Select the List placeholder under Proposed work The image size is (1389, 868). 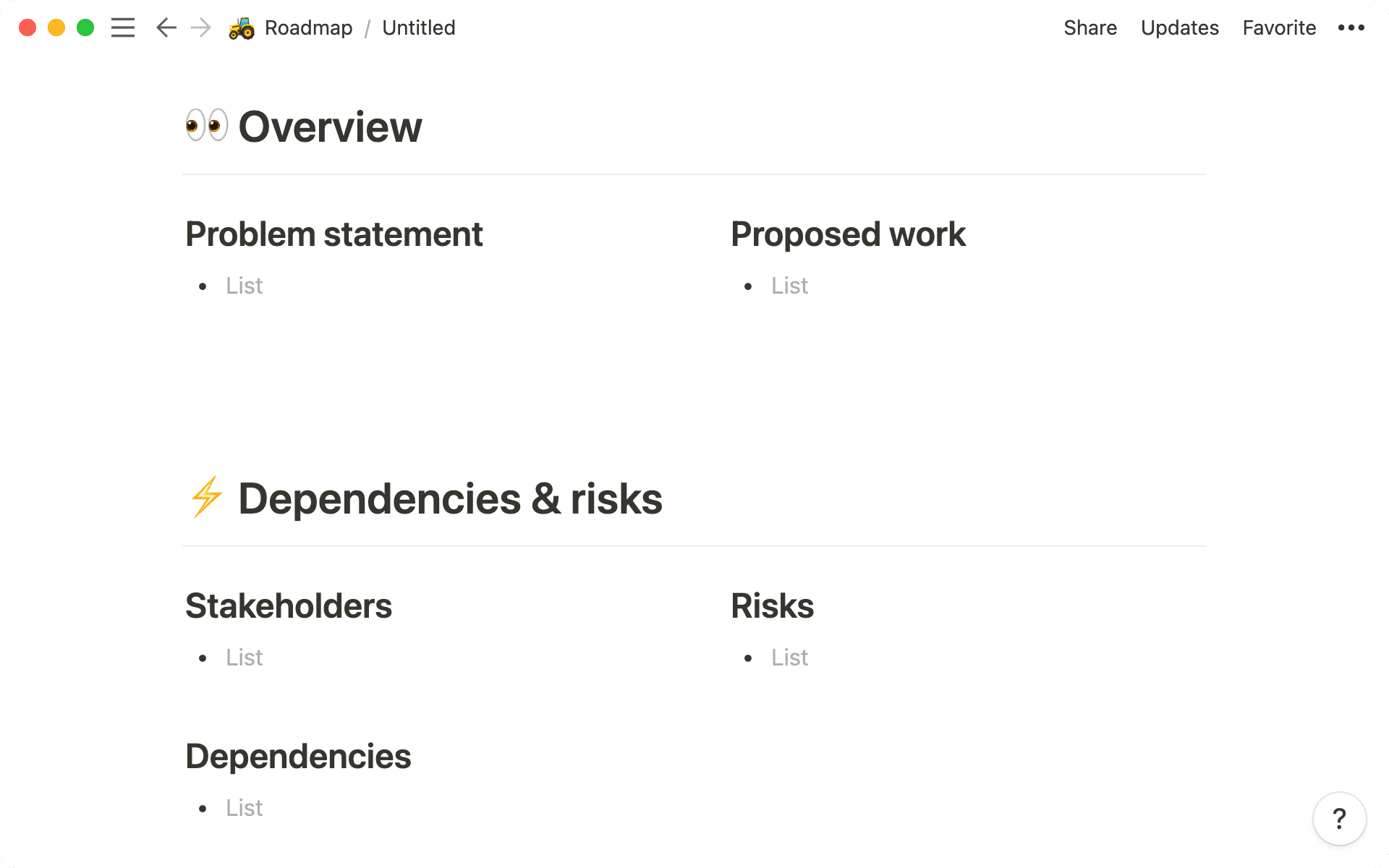[789, 285]
